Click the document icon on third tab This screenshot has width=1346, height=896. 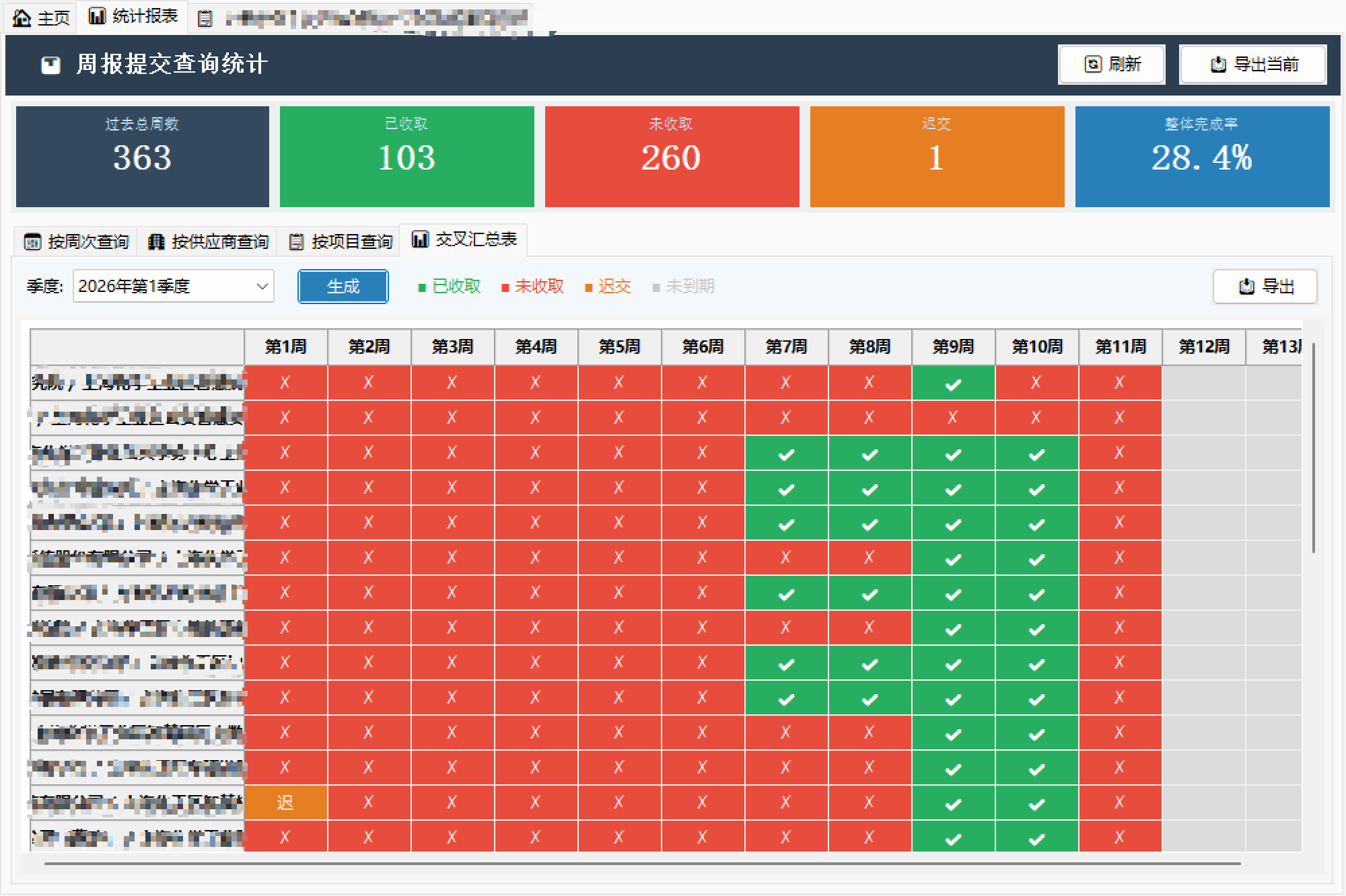[x=205, y=19]
